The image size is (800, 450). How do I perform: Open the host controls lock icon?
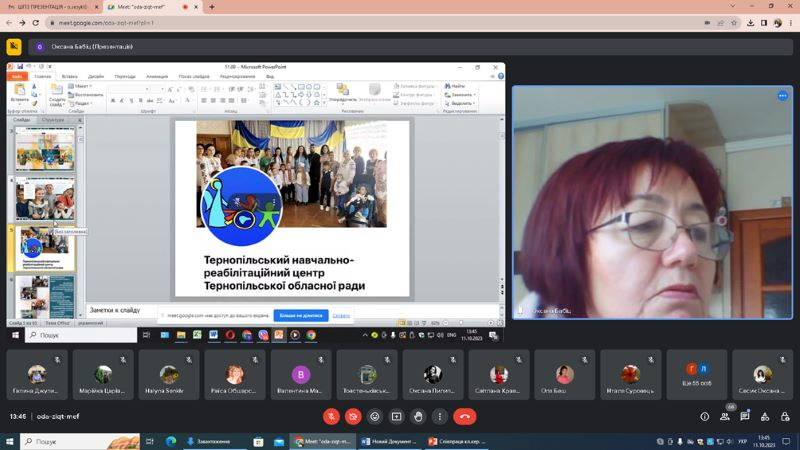(785, 417)
